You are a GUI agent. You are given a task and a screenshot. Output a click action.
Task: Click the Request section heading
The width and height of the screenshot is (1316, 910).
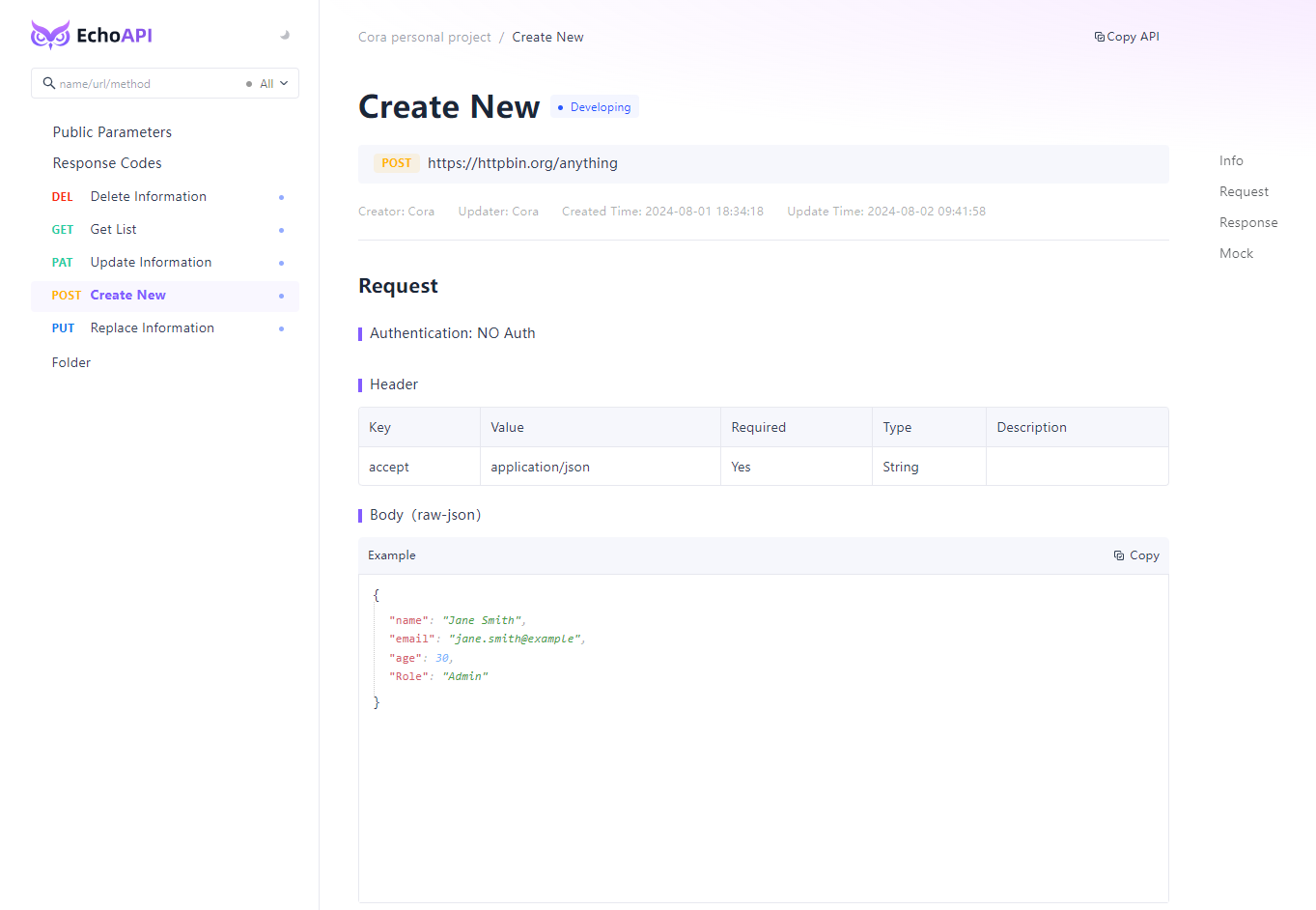click(398, 286)
